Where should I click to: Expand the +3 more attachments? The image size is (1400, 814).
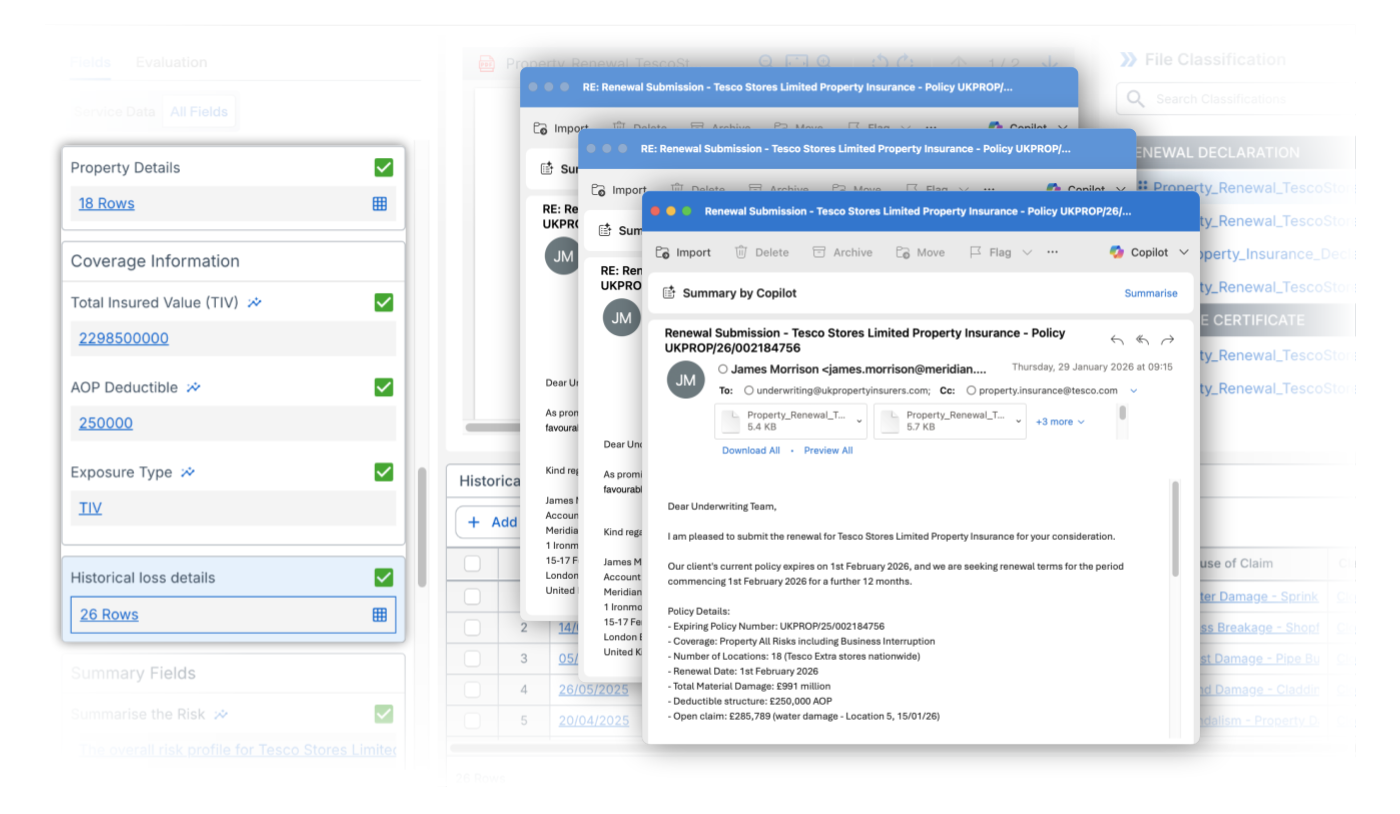[x=1060, y=422]
